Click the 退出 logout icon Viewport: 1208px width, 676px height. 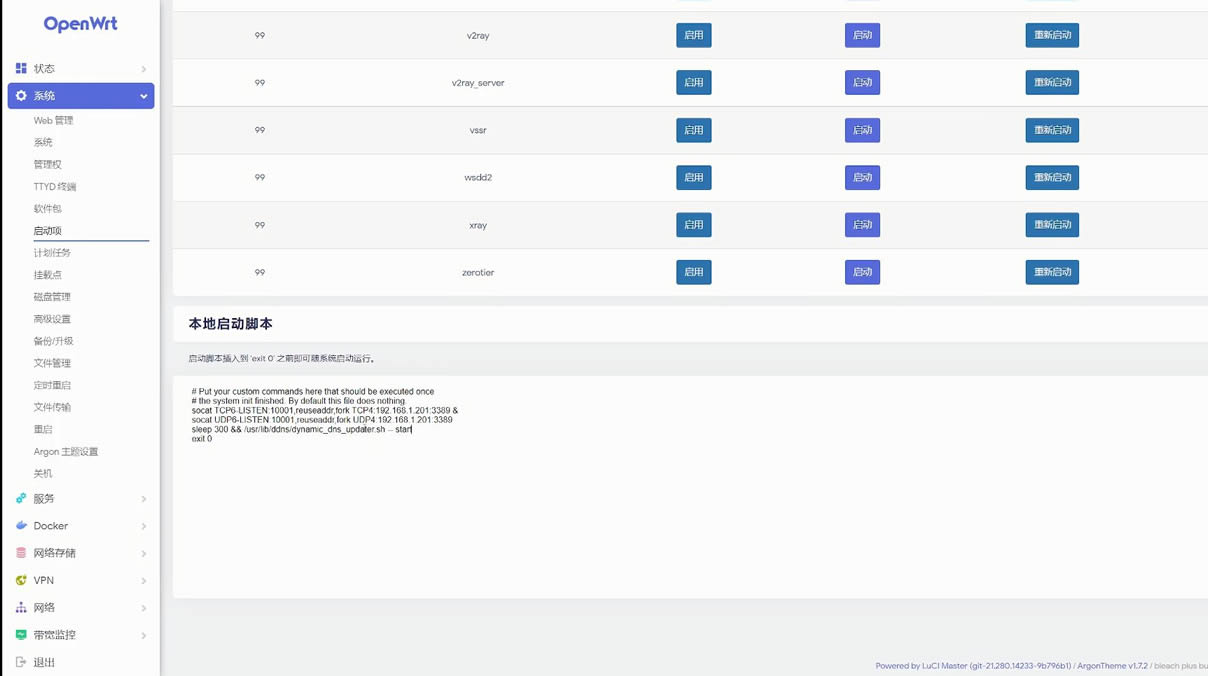click(21, 662)
